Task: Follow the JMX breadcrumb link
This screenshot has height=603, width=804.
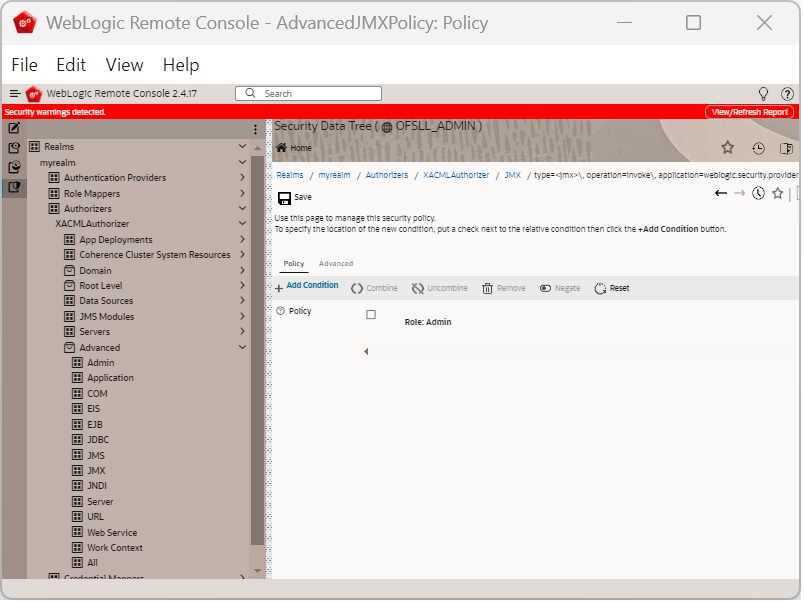Action: [514, 176]
